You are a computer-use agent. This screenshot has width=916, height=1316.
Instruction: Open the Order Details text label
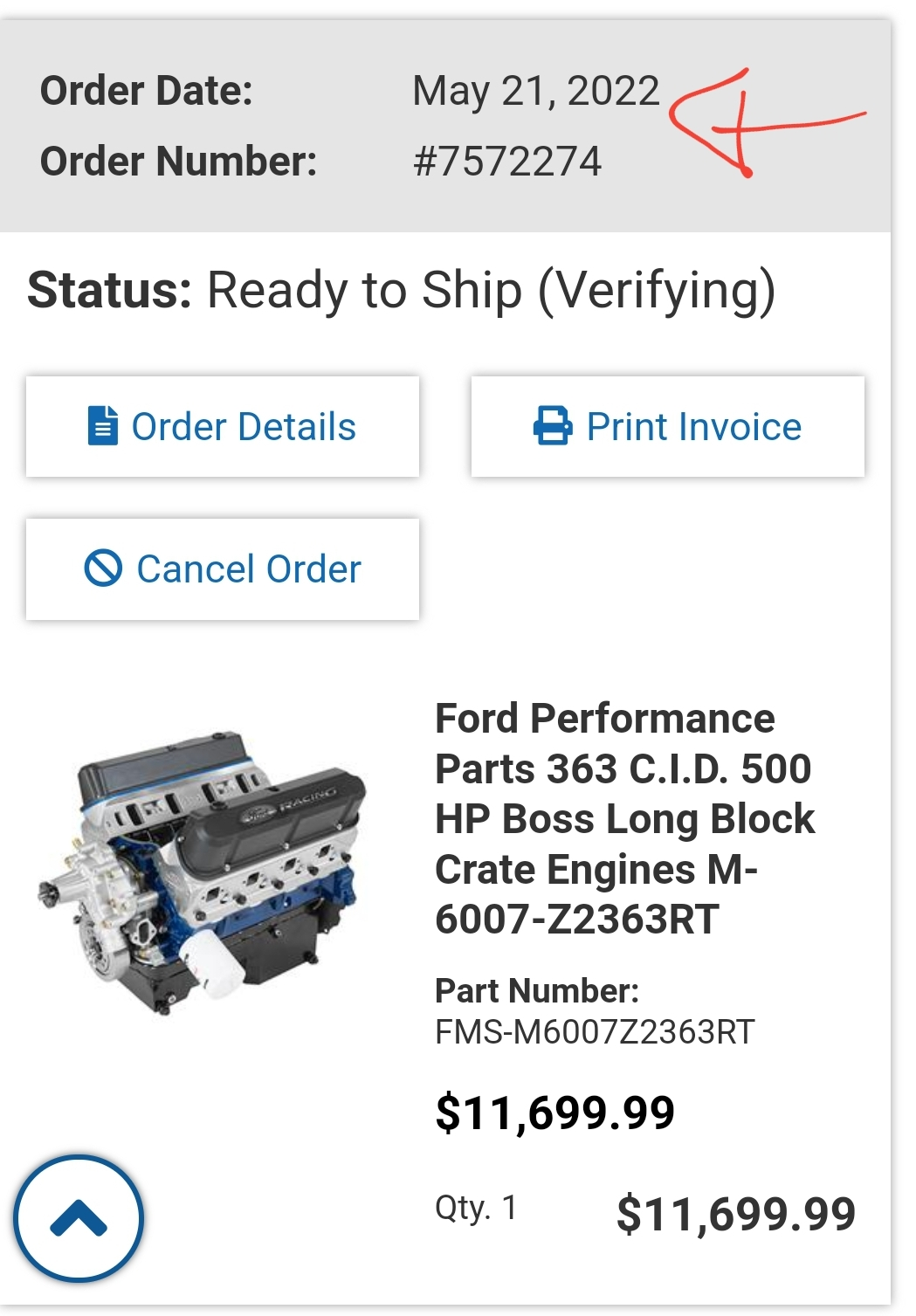[x=244, y=427]
